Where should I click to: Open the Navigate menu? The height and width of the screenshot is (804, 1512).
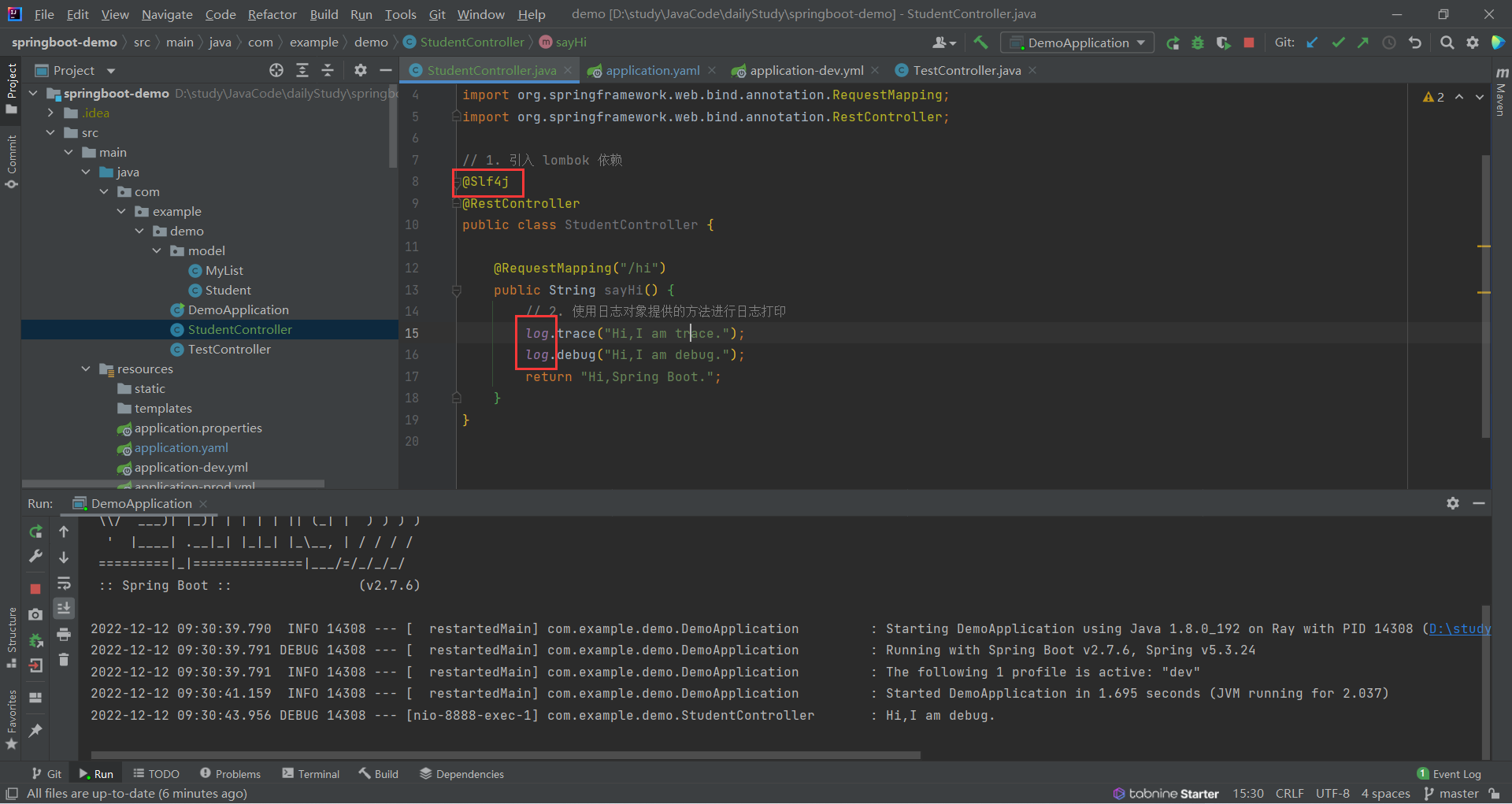[167, 14]
